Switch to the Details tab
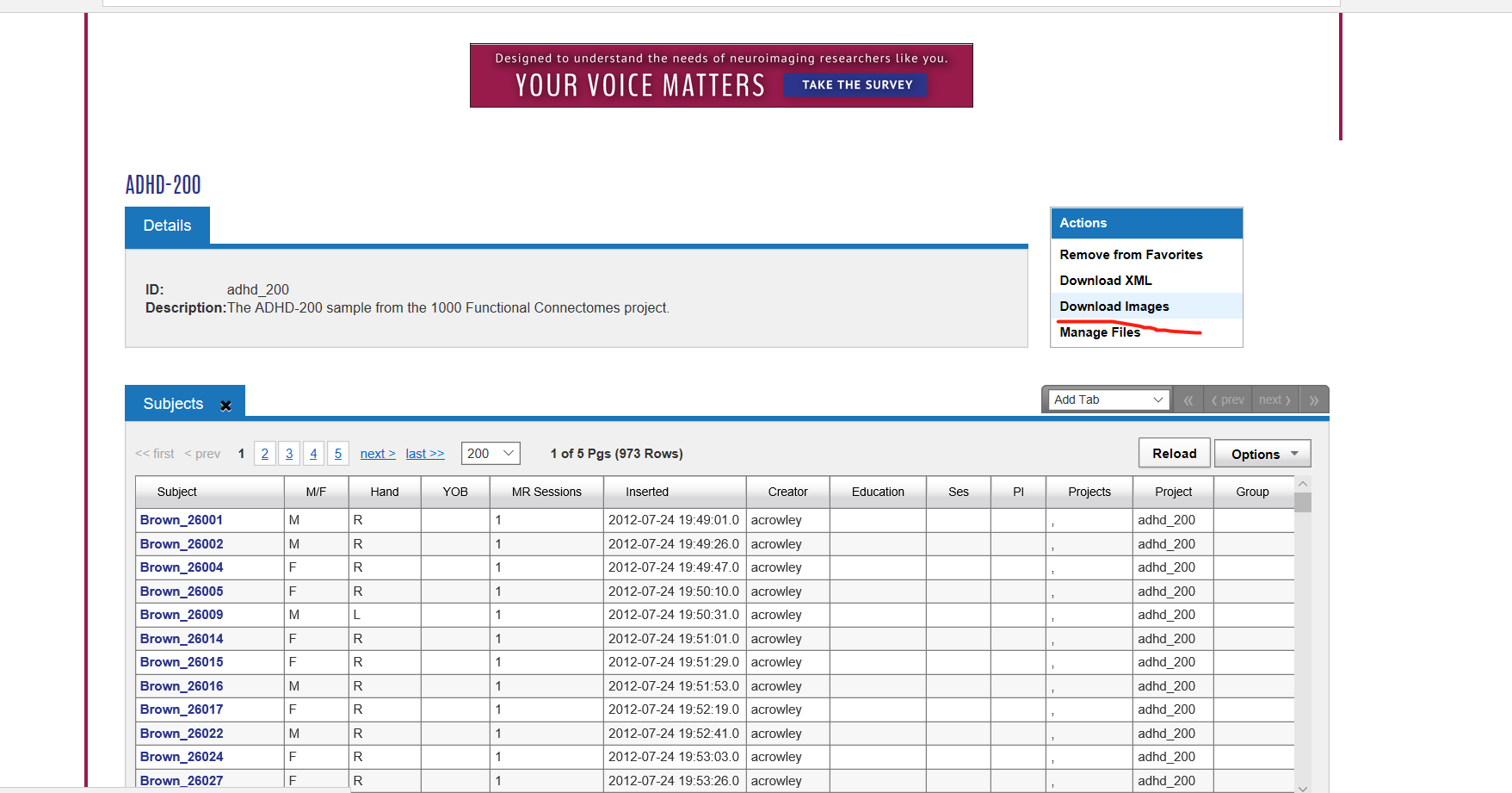The height and width of the screenshot is (793, 1512). coord(167,226)
